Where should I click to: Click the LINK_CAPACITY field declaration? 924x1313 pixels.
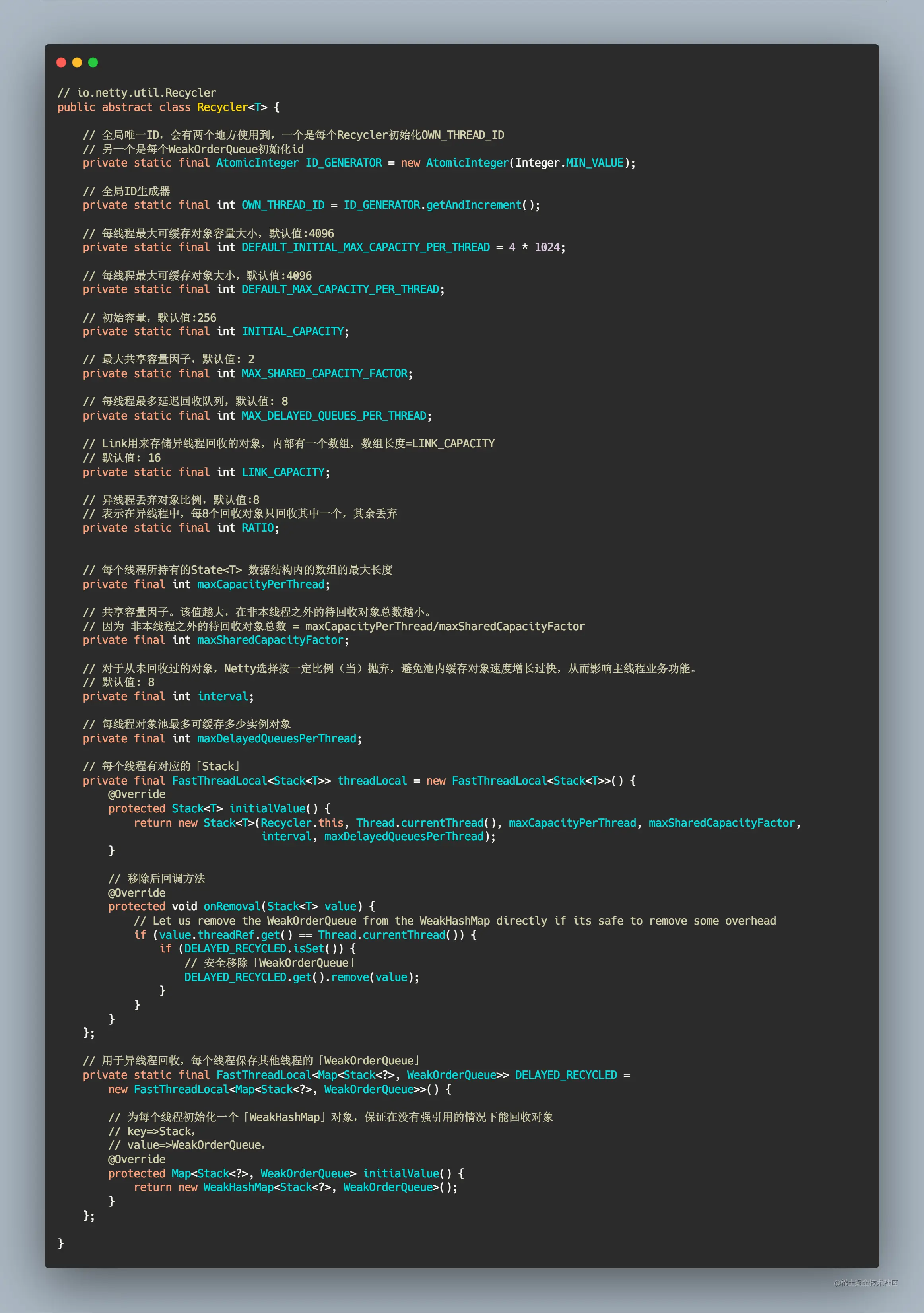click(206, 472)
